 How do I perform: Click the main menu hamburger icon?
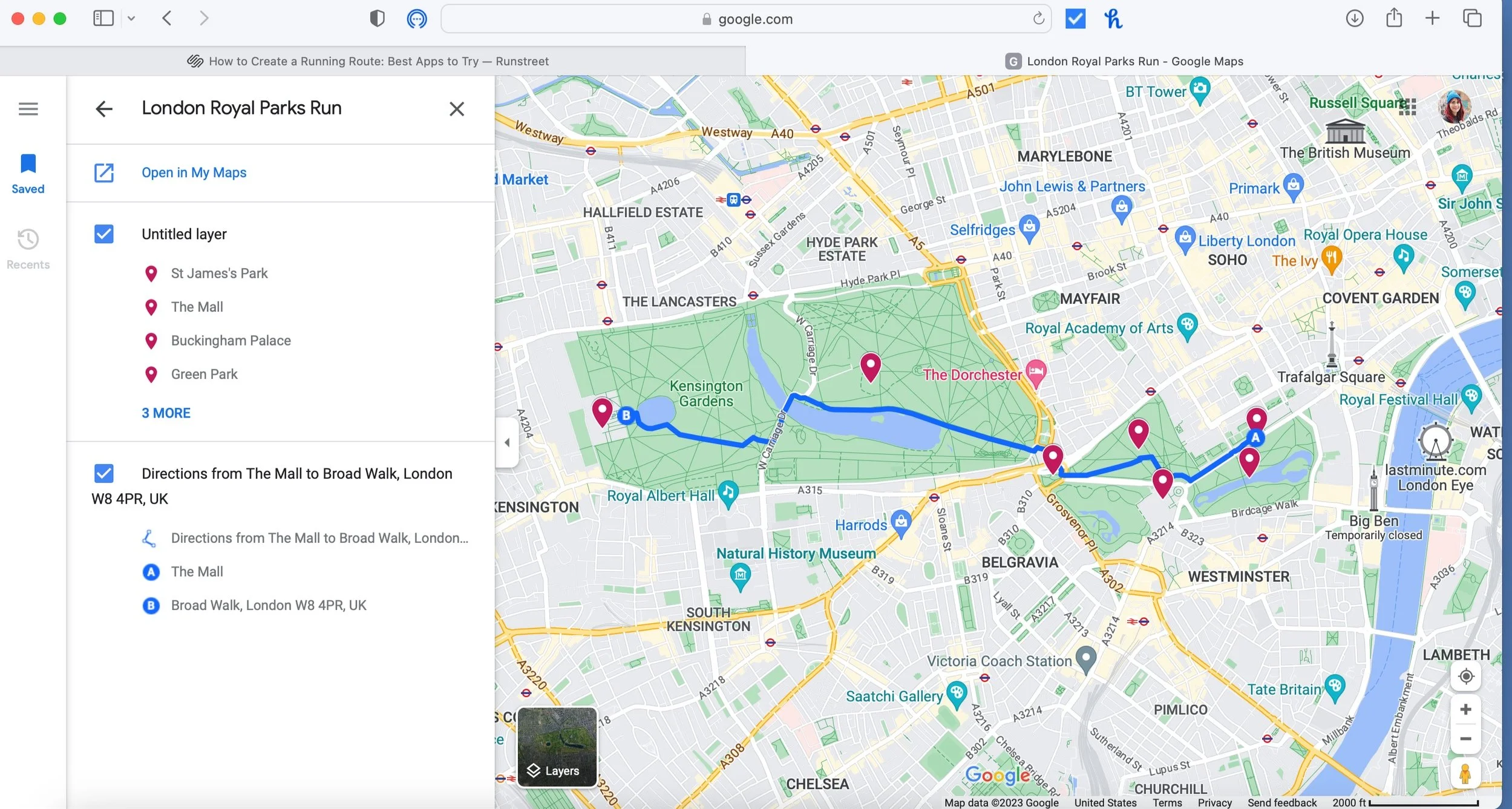28,109
